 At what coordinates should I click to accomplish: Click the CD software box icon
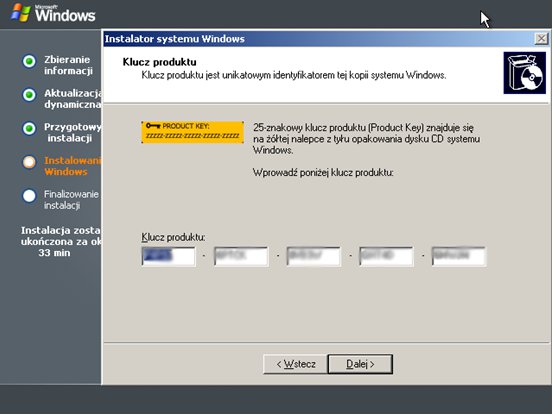(525, 73)
